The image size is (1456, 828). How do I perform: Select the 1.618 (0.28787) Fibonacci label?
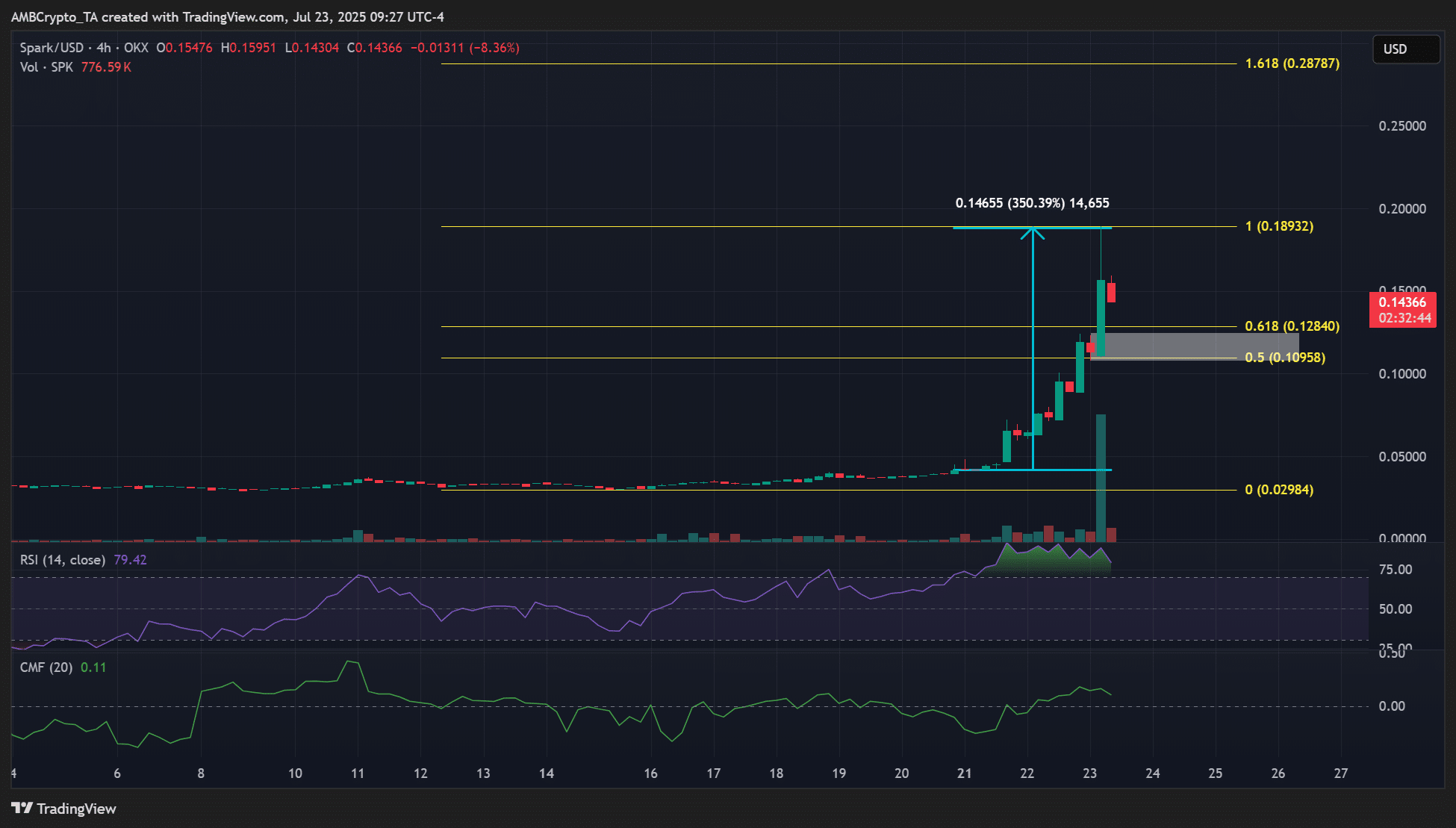pyautogui.click(x=1292, y=63)
